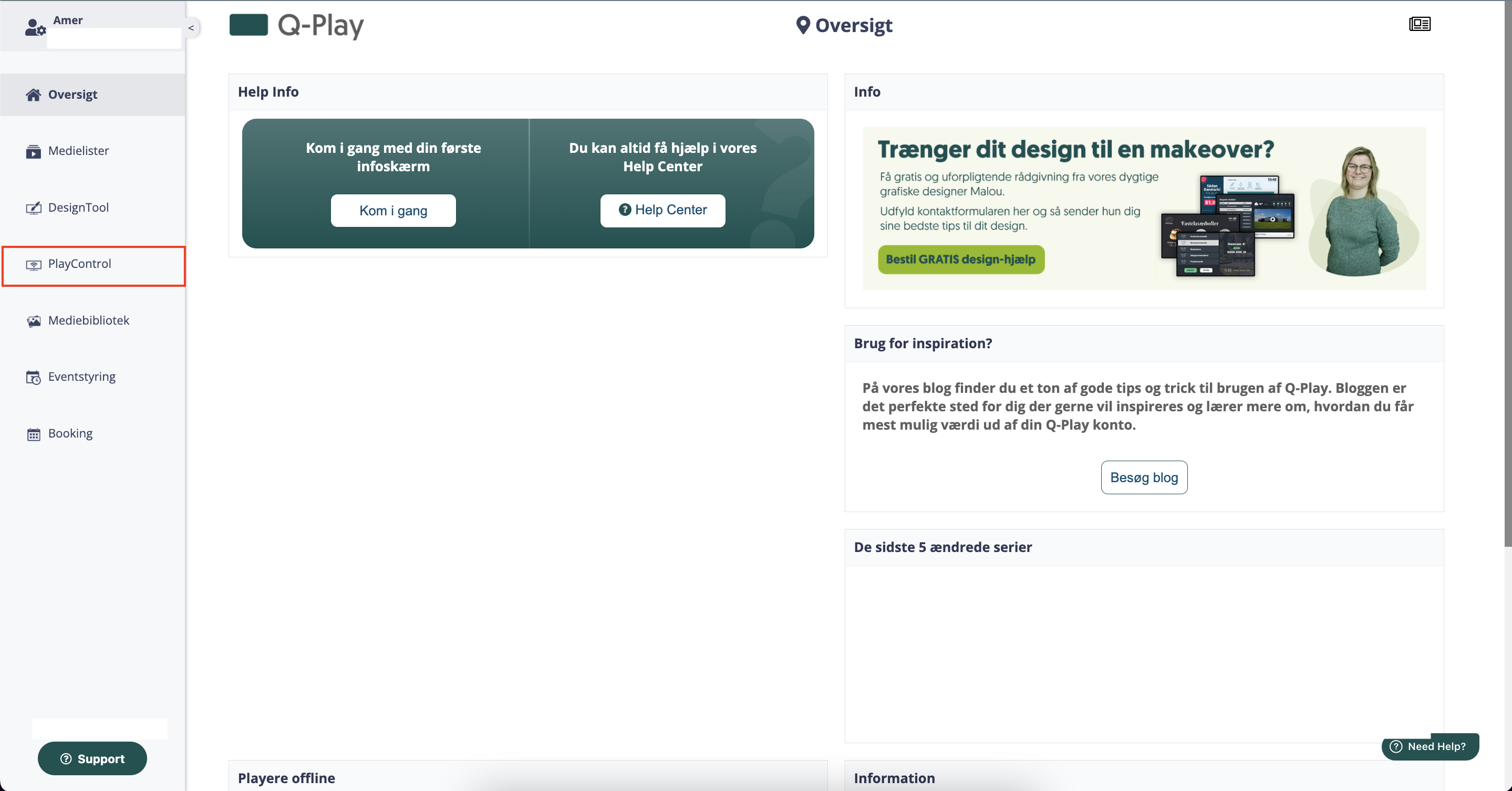Open the Oversigt menu item

93,95
